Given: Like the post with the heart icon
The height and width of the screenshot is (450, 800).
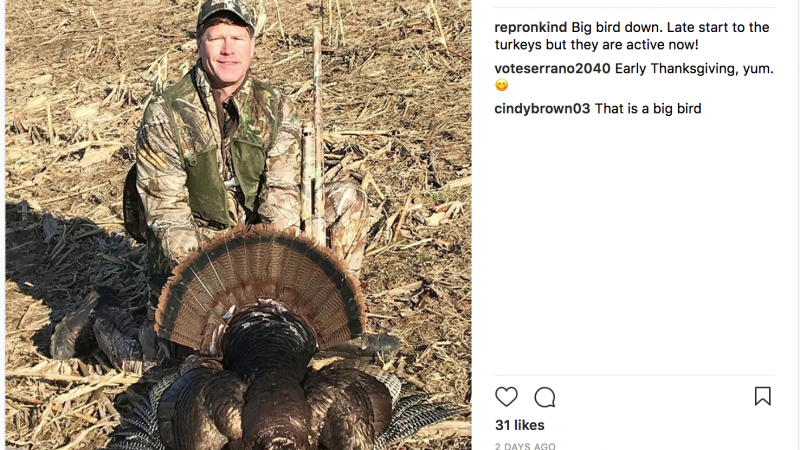Looking at the screenshot, I should click(506, 396).
